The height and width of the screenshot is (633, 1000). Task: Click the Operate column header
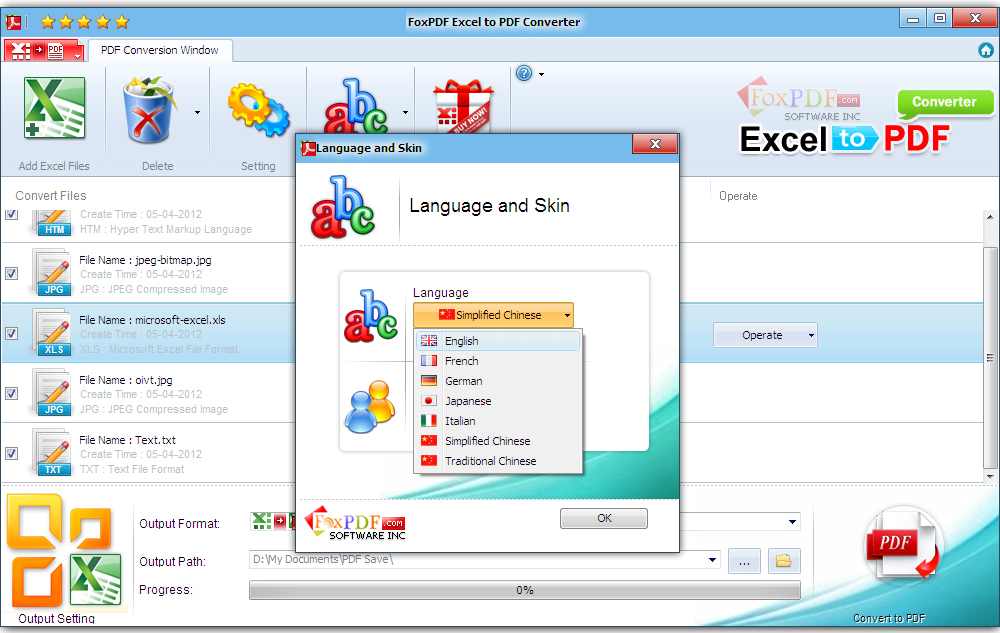pos(738,196)
